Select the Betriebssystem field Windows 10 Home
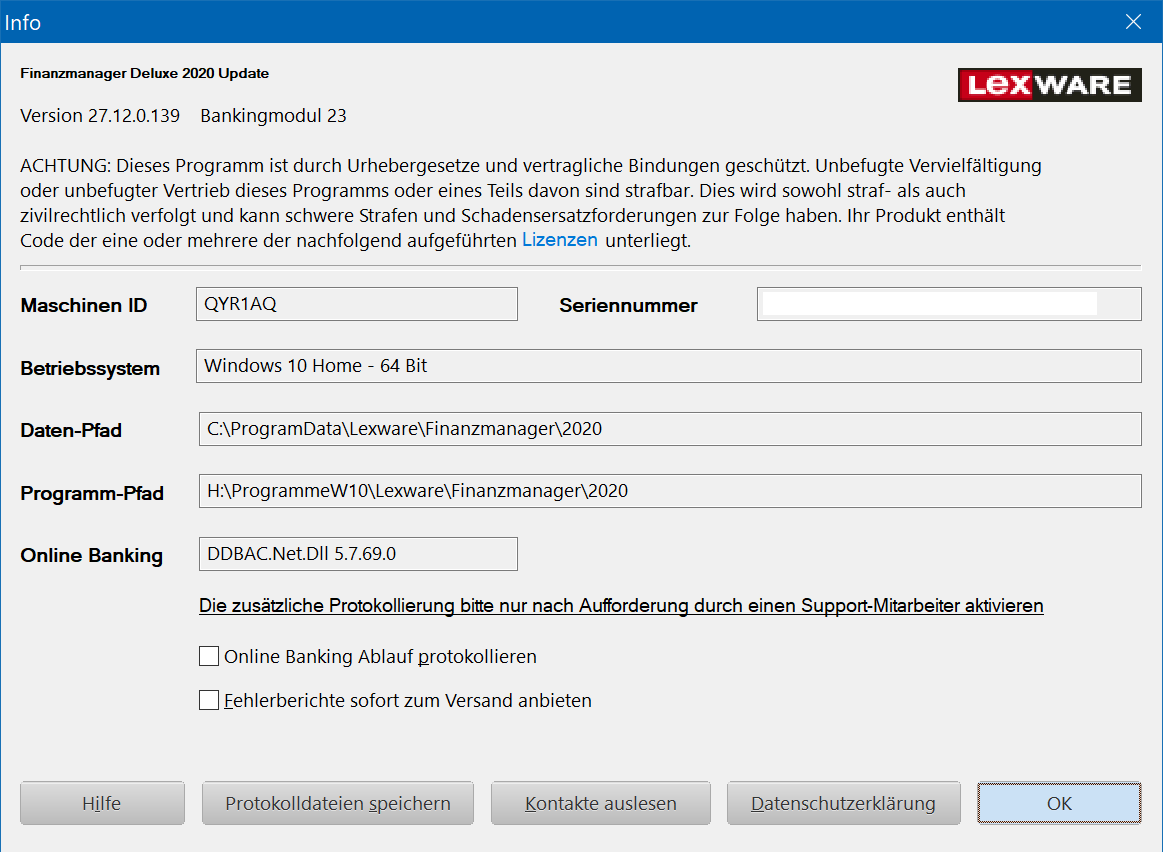 (x=668, y=366)
